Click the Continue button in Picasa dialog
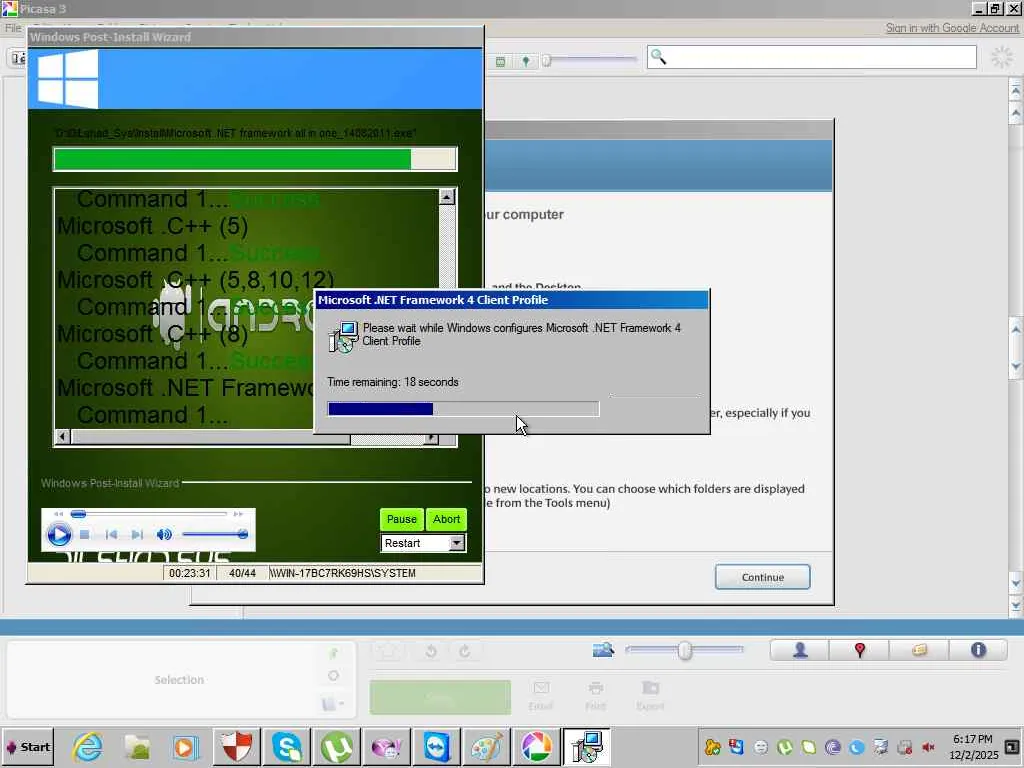This screenshot has height=768, width=1024. [762, 577]
